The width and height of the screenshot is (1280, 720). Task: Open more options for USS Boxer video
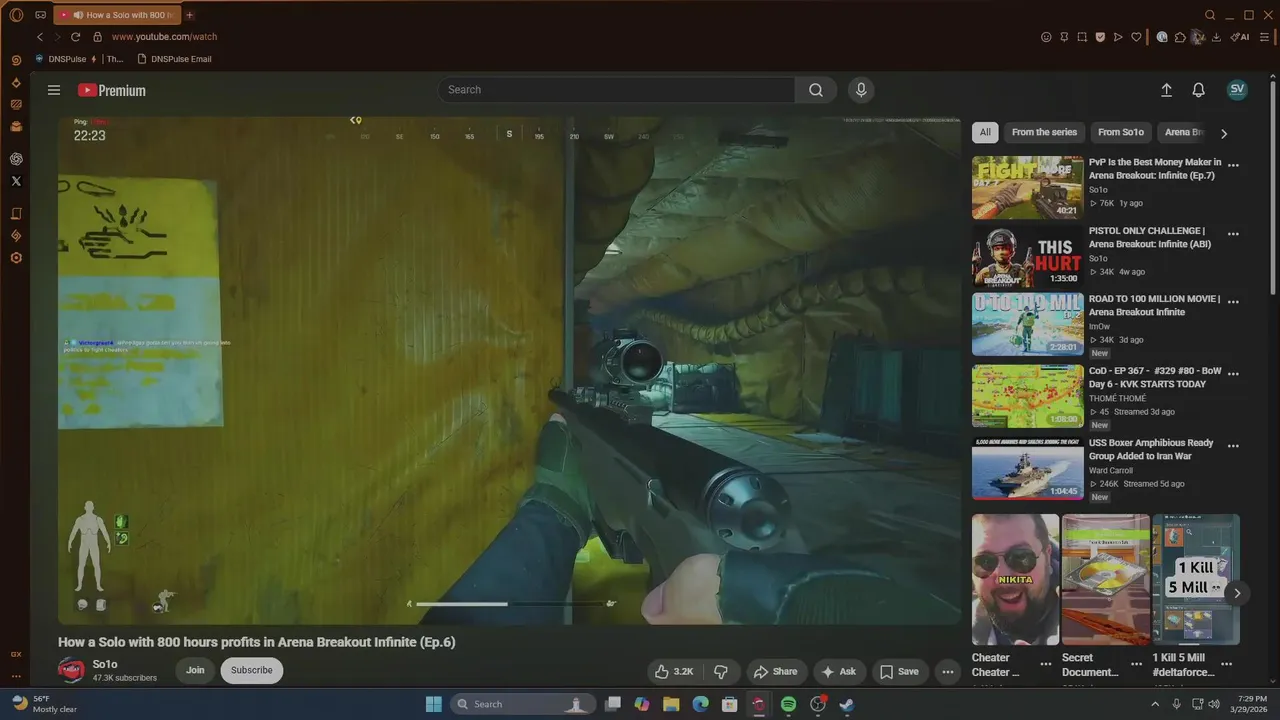(1233, 446)
